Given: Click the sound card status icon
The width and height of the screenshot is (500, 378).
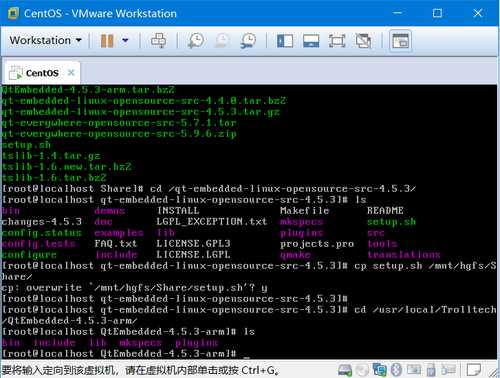Looking at the screenshot, I should (413, 370).
